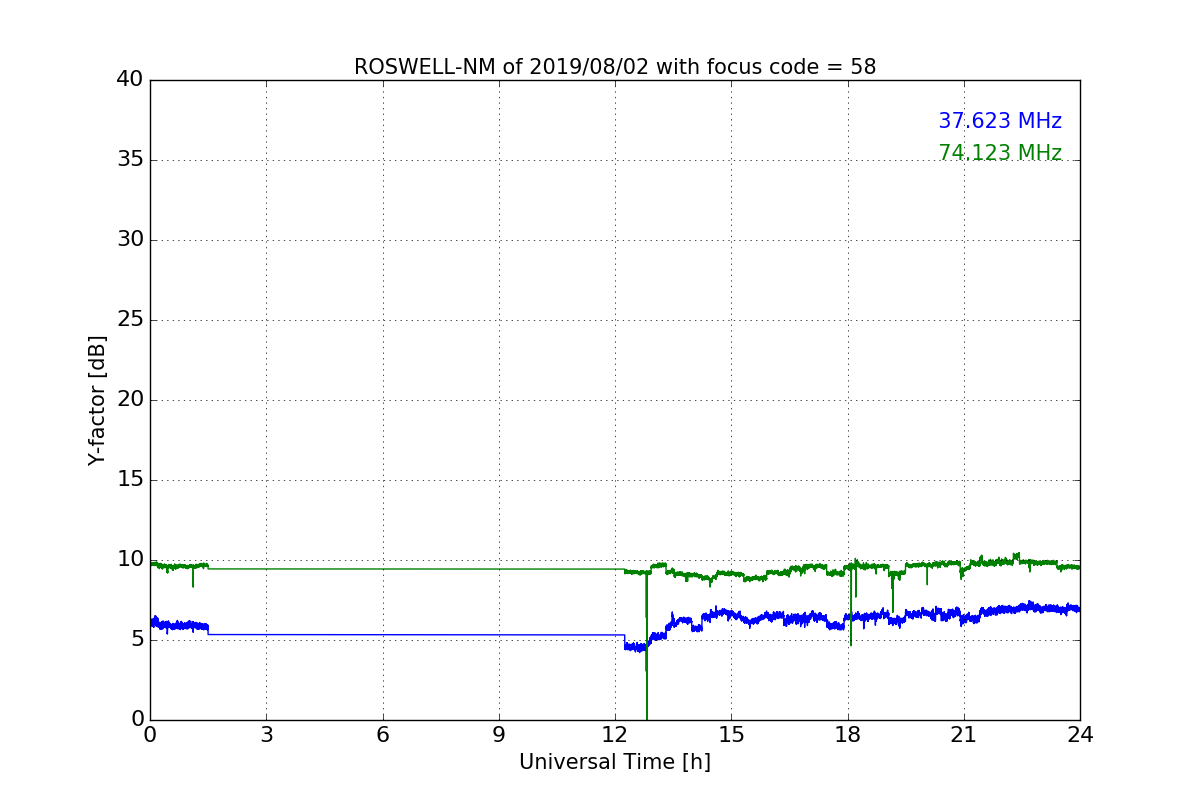Click the x-axis tick label '9'
Image resolution: width=1200 pixels, height=800 pixels.
[499, 735]
